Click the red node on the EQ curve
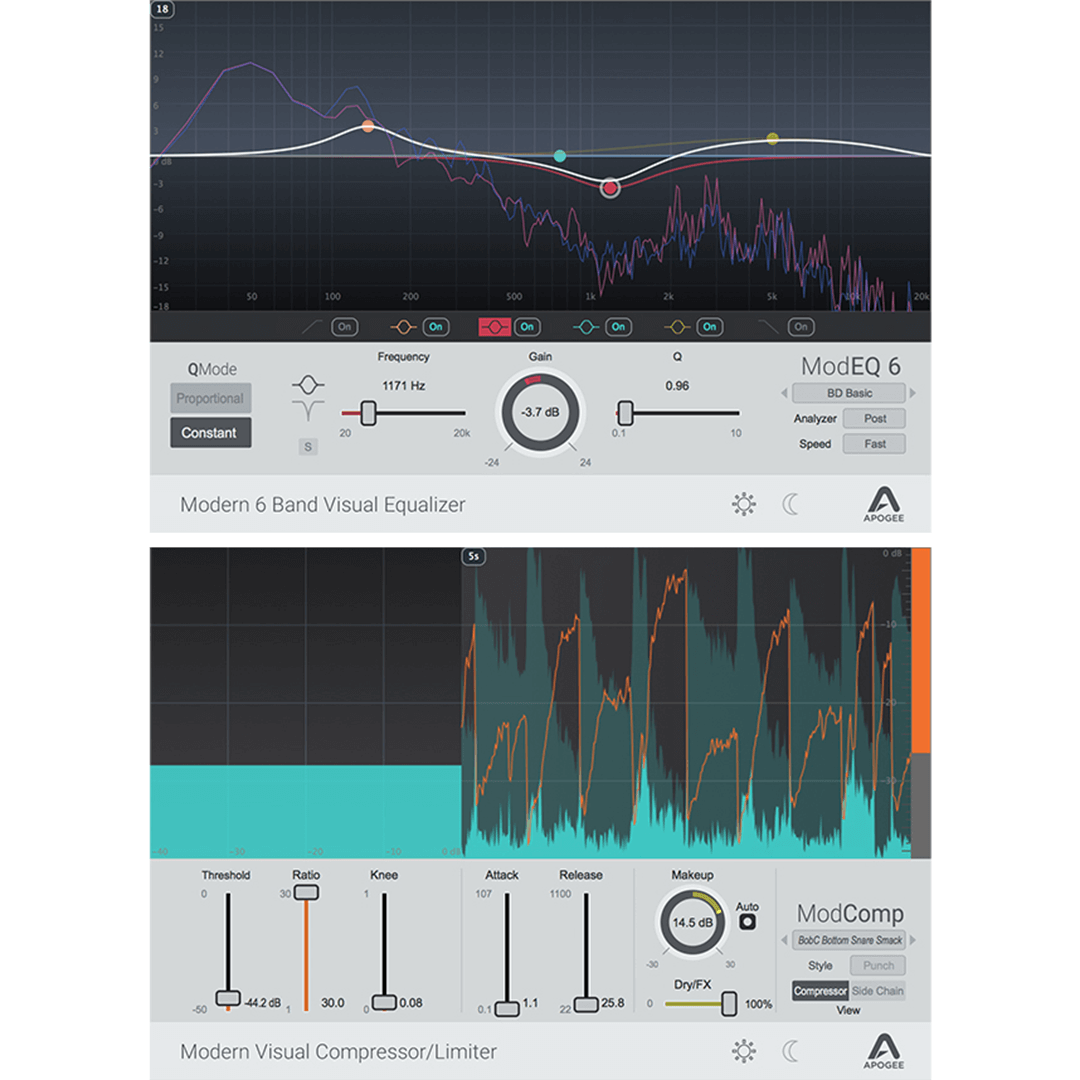This screenshot has width=1080, height=1080. (x=610, y=187)
